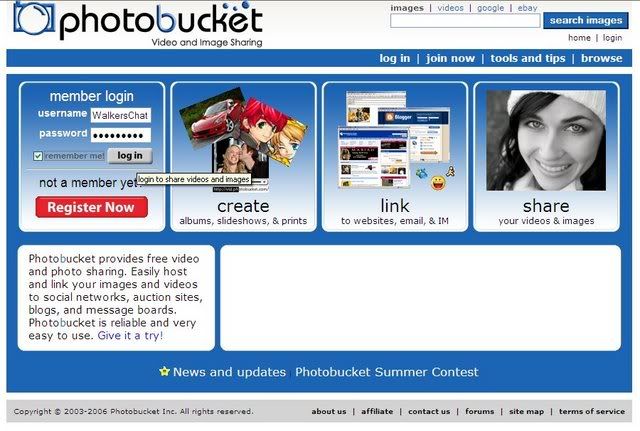Click the 'Video and Image Sharing' tagline
The image size is (640, 431).
click(207, 42)
